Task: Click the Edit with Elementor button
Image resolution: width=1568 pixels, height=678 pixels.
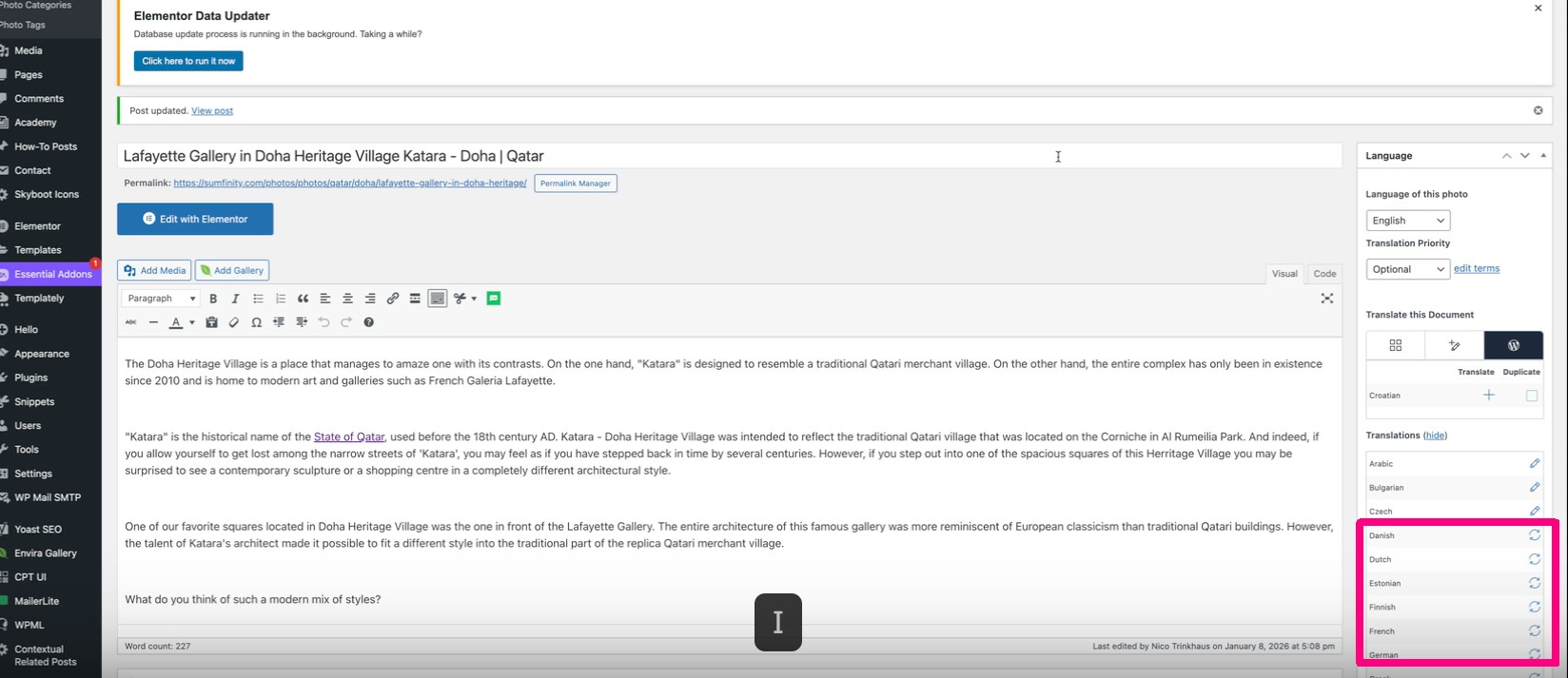Action: tap(195, 219)
